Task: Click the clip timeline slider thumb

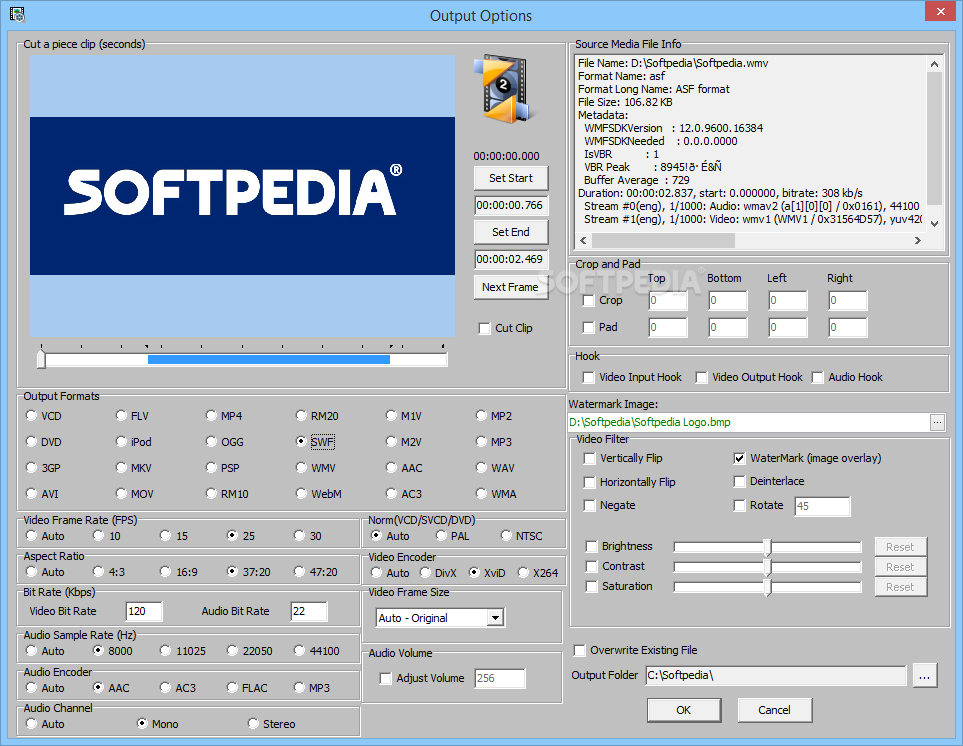Action: (41, 359)
